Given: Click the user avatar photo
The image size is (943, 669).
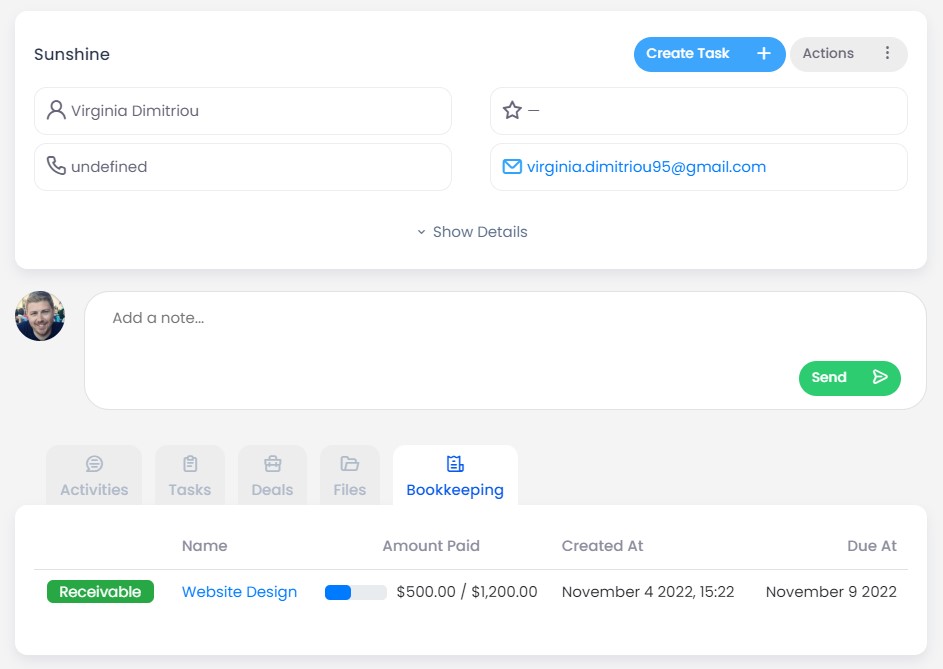Looking at the screenshot, I should pyautogui.click(x=40, y=316).
